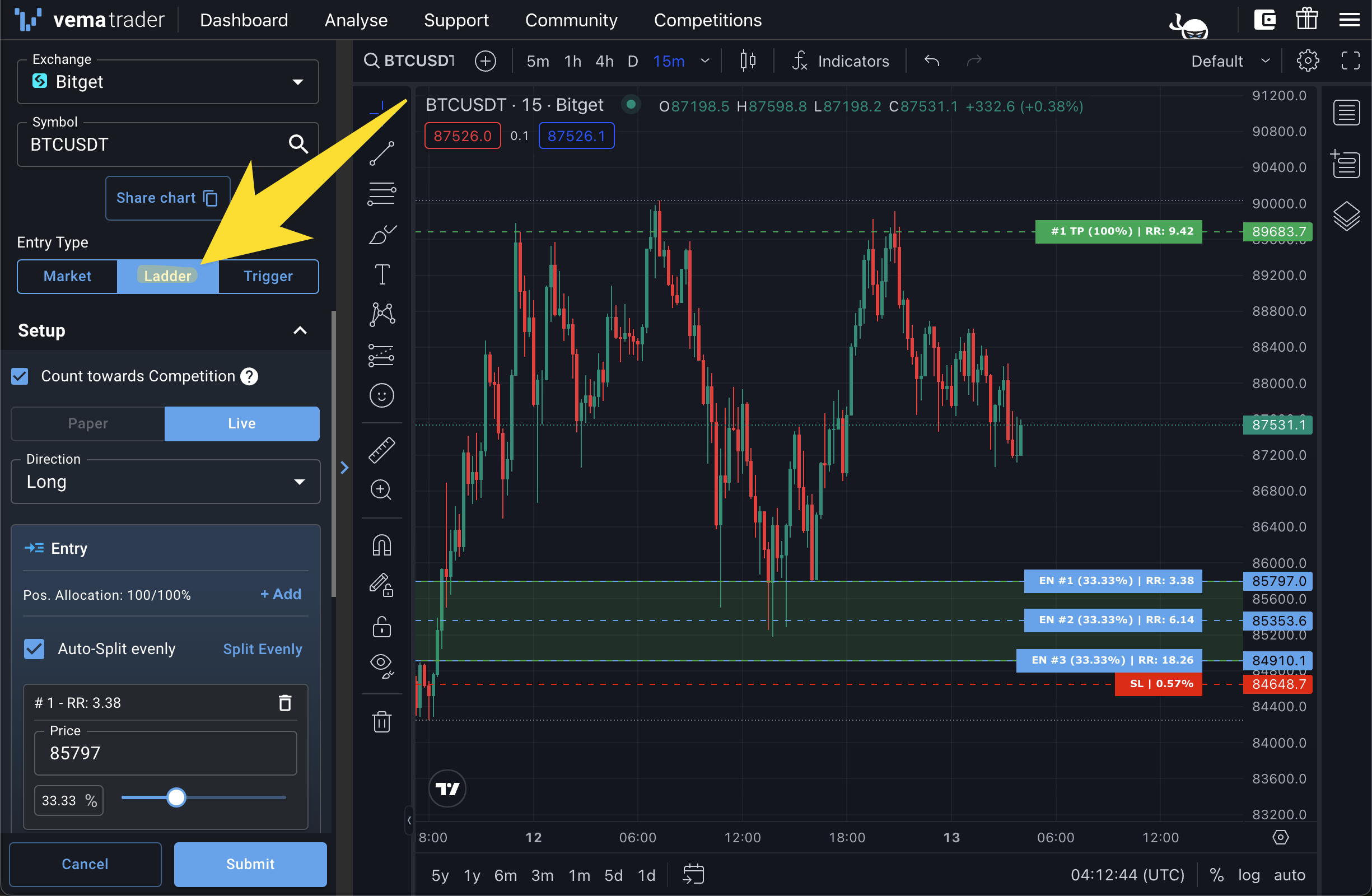The height and width of the screenshot is (896, 1372).
Task: Select the ruler measure tool
Action: [381, 450]
